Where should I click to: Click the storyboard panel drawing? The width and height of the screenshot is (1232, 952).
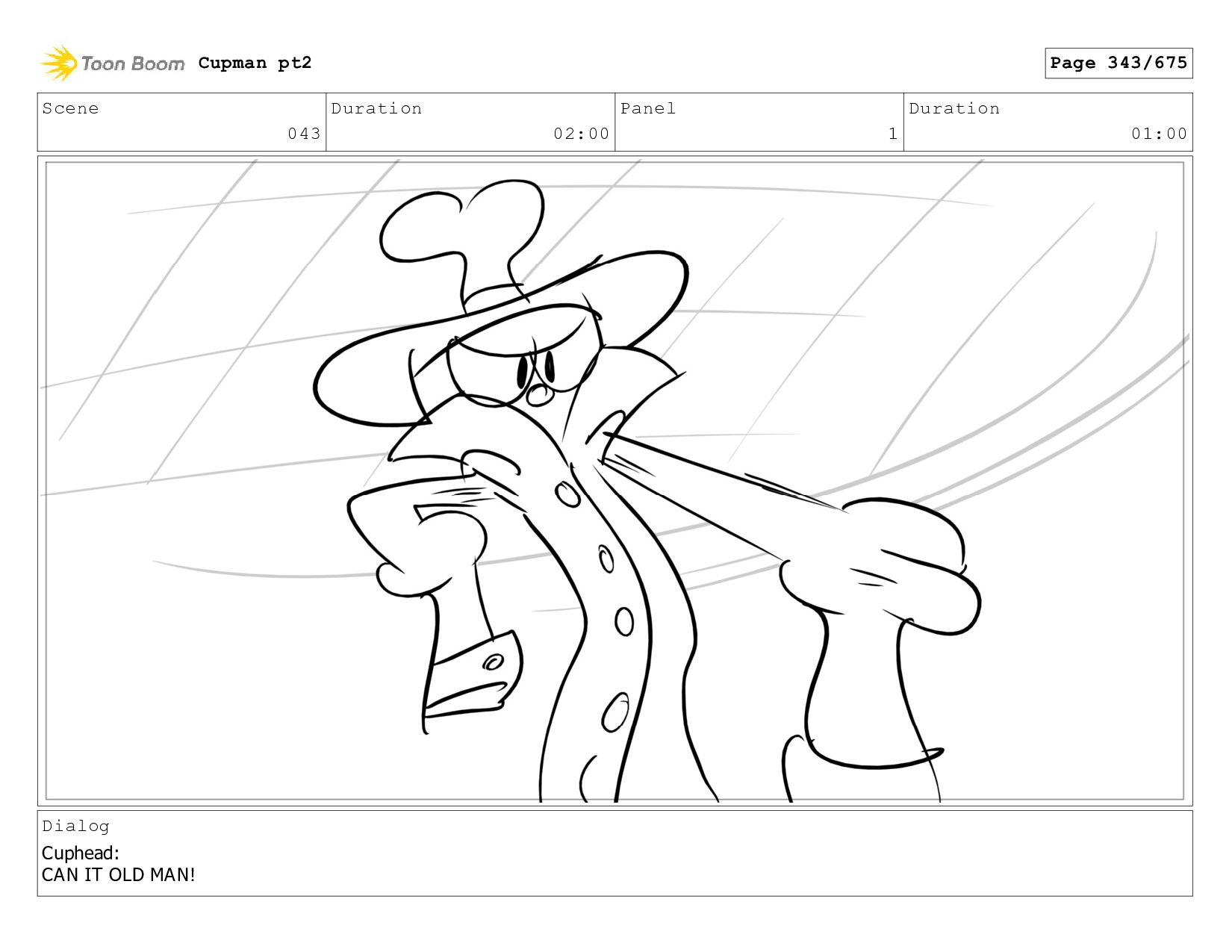[x=615, y=481]
